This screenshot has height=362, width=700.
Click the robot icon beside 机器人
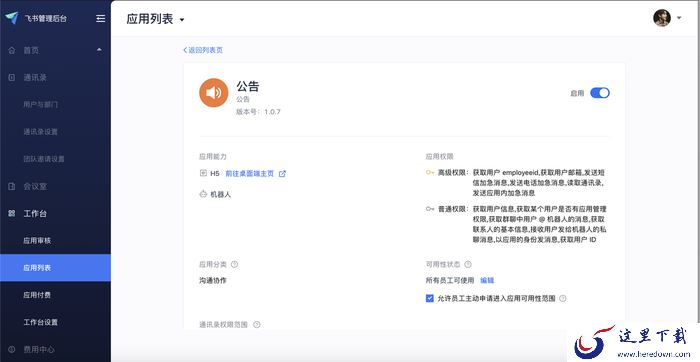(x=203, y=195)
